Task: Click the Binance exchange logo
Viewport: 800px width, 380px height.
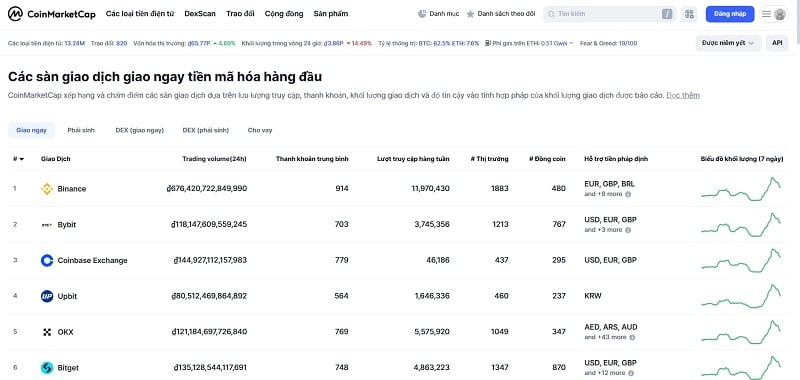Action: click(47, 189)
